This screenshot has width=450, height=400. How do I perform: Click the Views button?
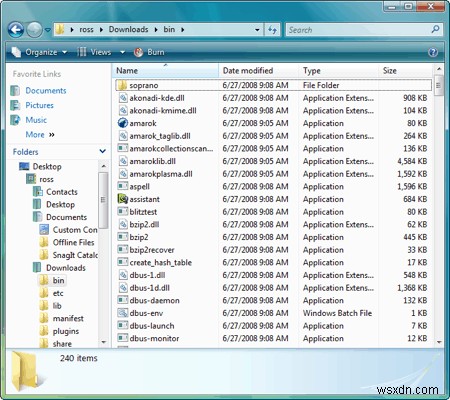click(x=95, y=52)
